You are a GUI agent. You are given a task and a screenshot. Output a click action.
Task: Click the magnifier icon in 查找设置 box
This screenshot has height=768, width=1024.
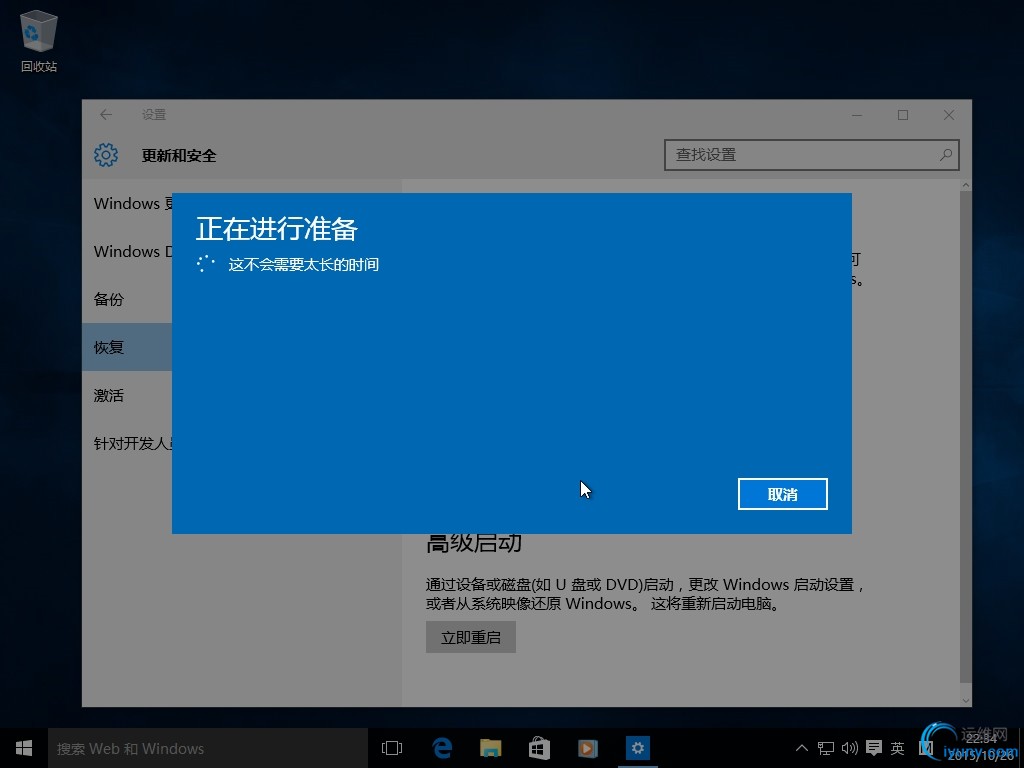946,155
